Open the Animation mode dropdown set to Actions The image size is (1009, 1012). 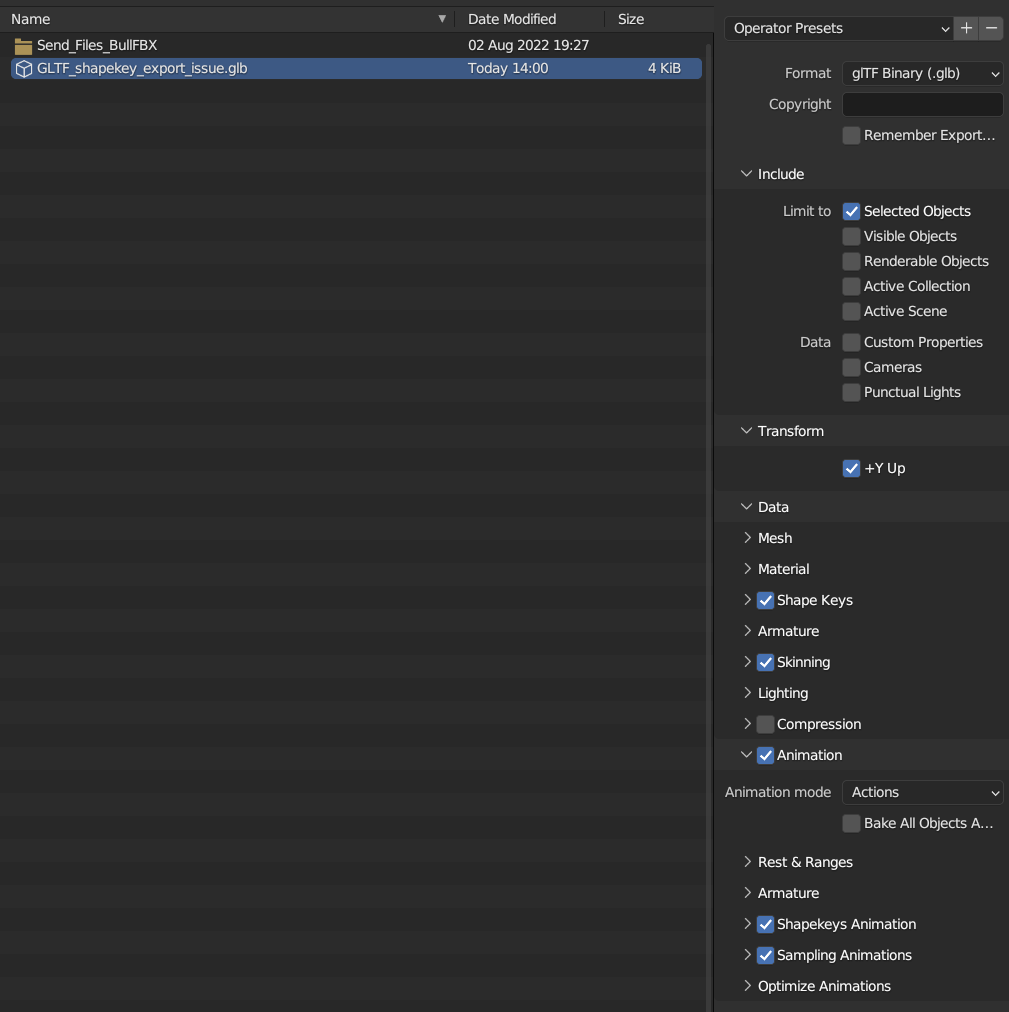[921, 792]
